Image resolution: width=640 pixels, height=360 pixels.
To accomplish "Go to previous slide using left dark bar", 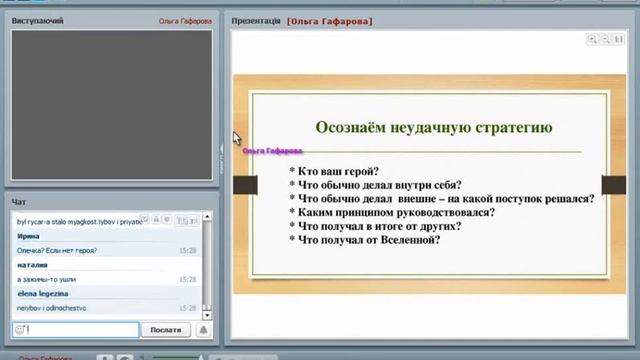I will (245, 185).
